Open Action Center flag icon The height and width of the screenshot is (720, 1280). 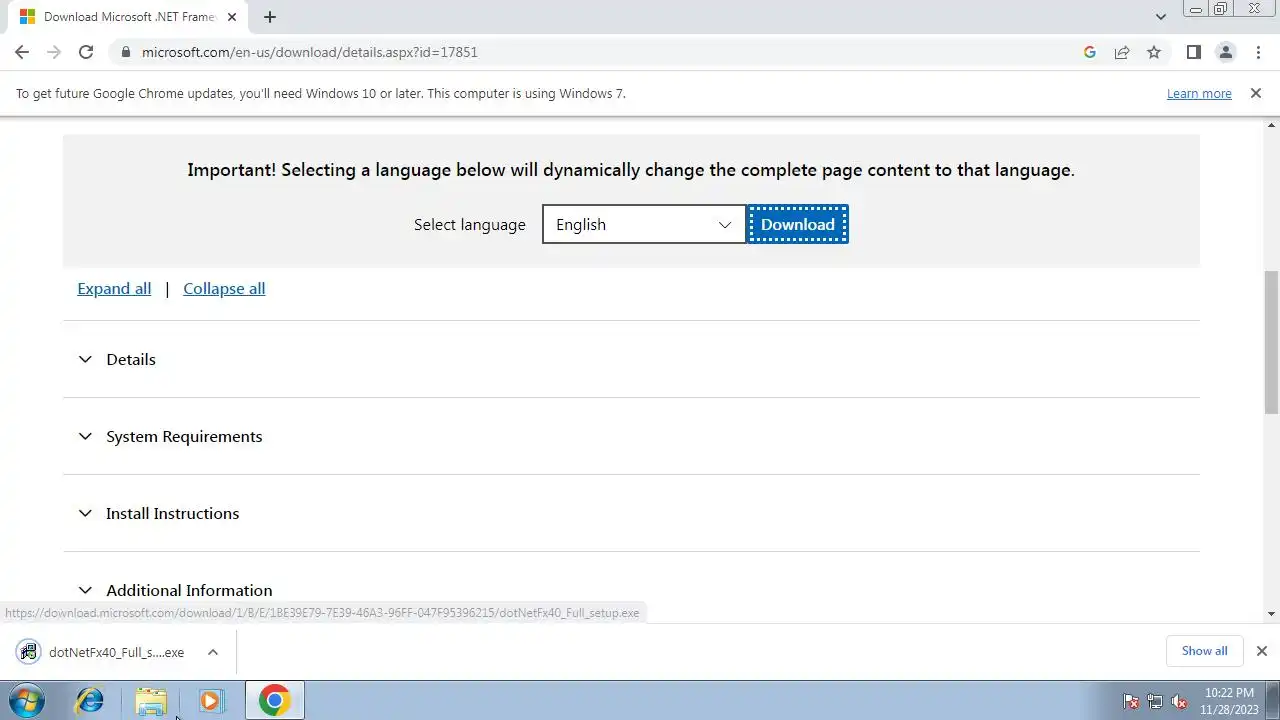[1131, 701]
